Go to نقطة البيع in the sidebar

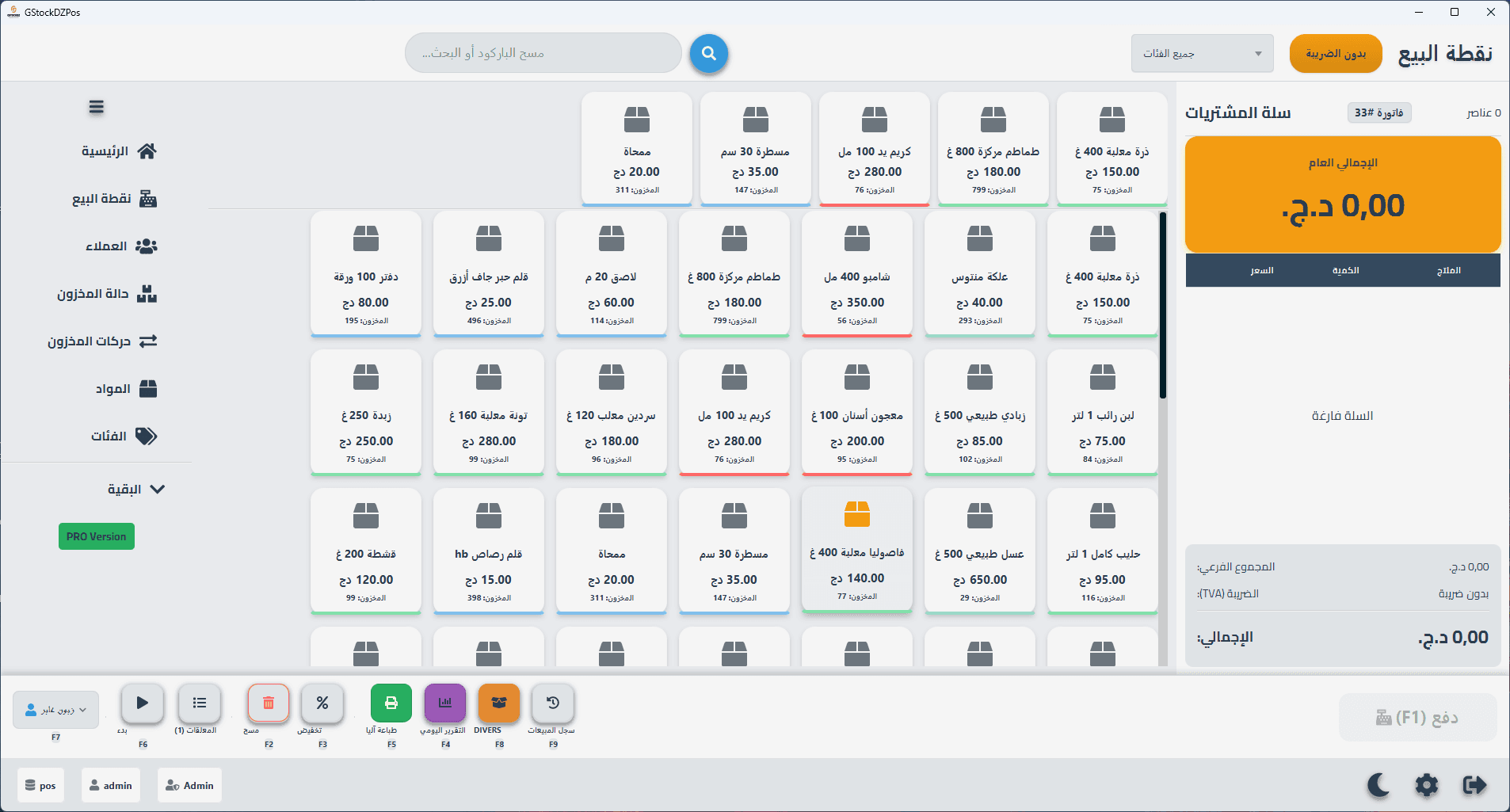tap(115, 199)
